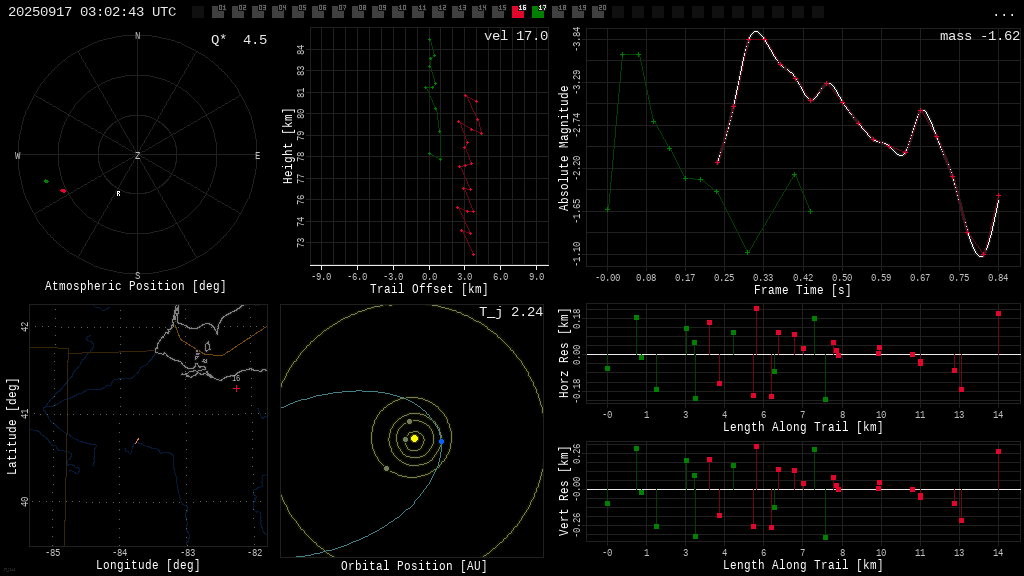The width and height of the screenshot is (1024, 576).
Task: Select station indicator 18
Action: [x=558, y=11]
